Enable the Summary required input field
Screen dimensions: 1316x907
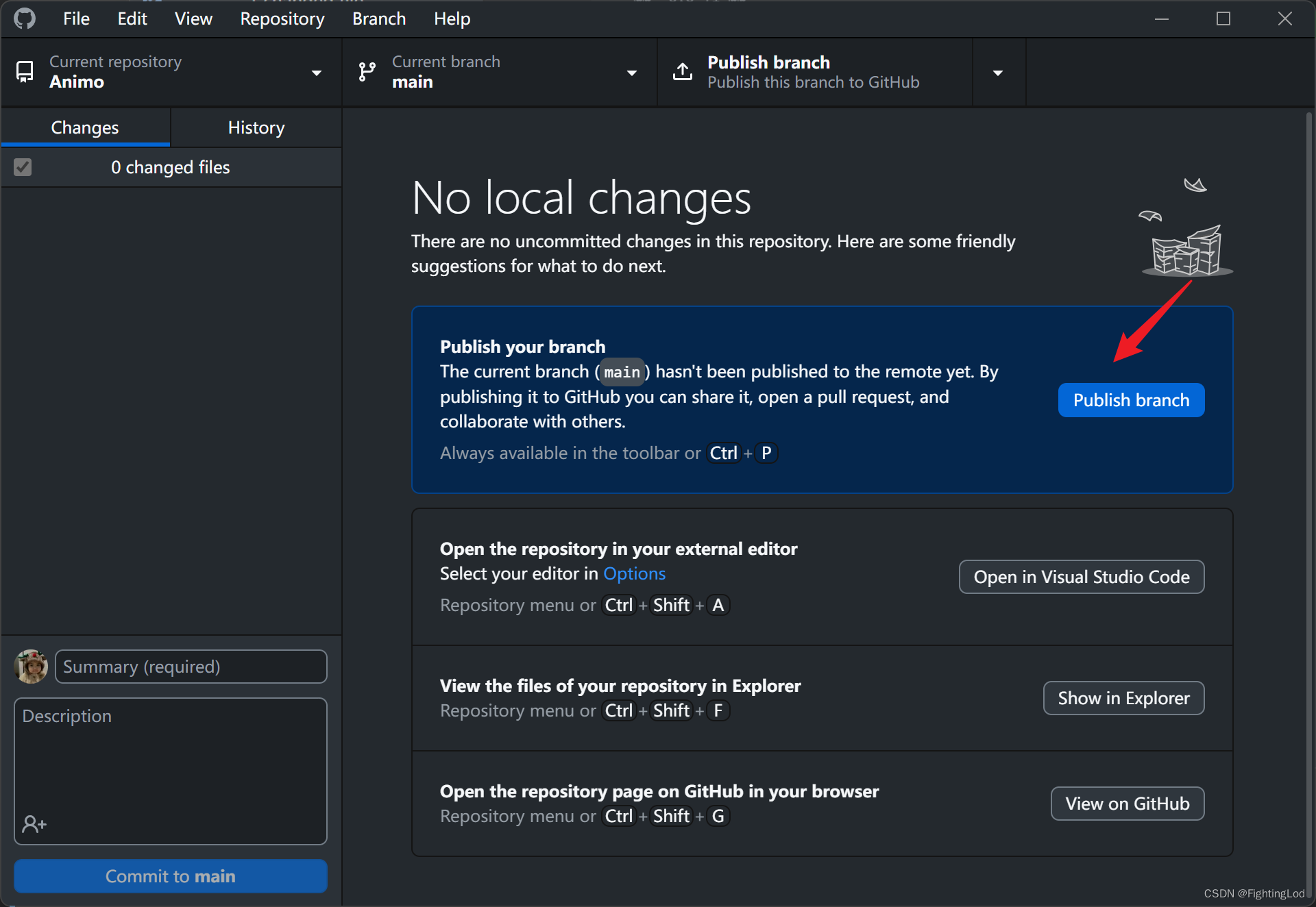point(192,666)
